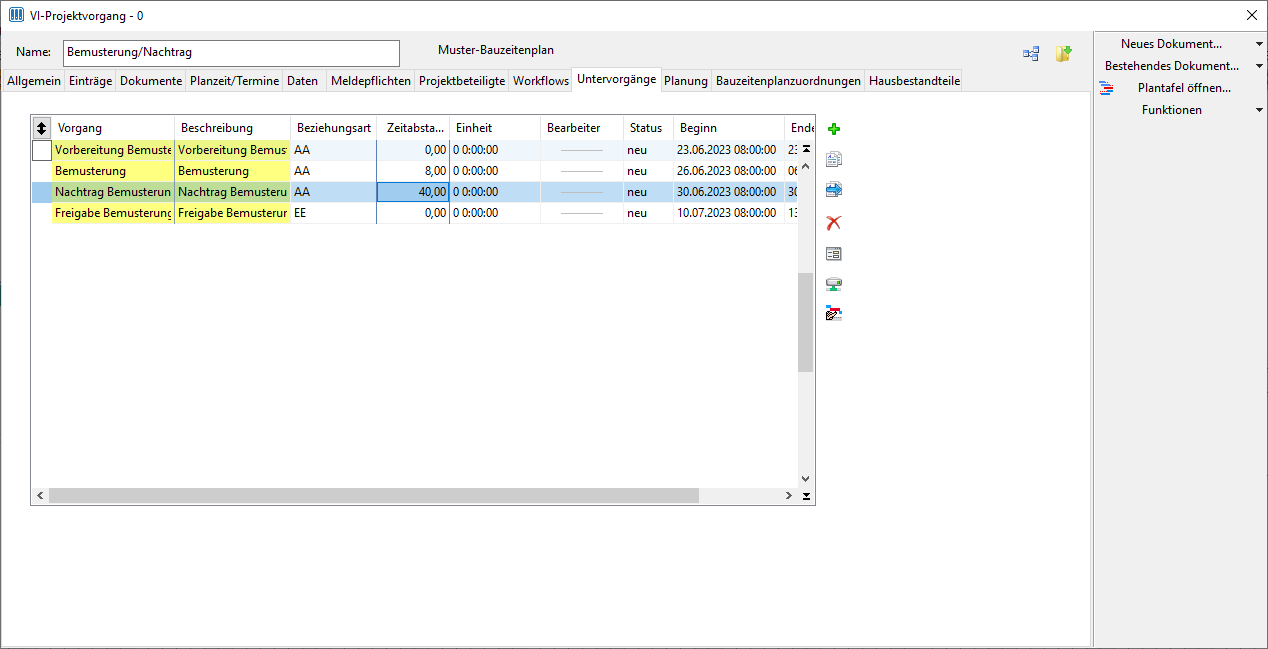
Task: Click the Beginn cell '30.06.2023 08:00:00'
Action: click(729, 192)
